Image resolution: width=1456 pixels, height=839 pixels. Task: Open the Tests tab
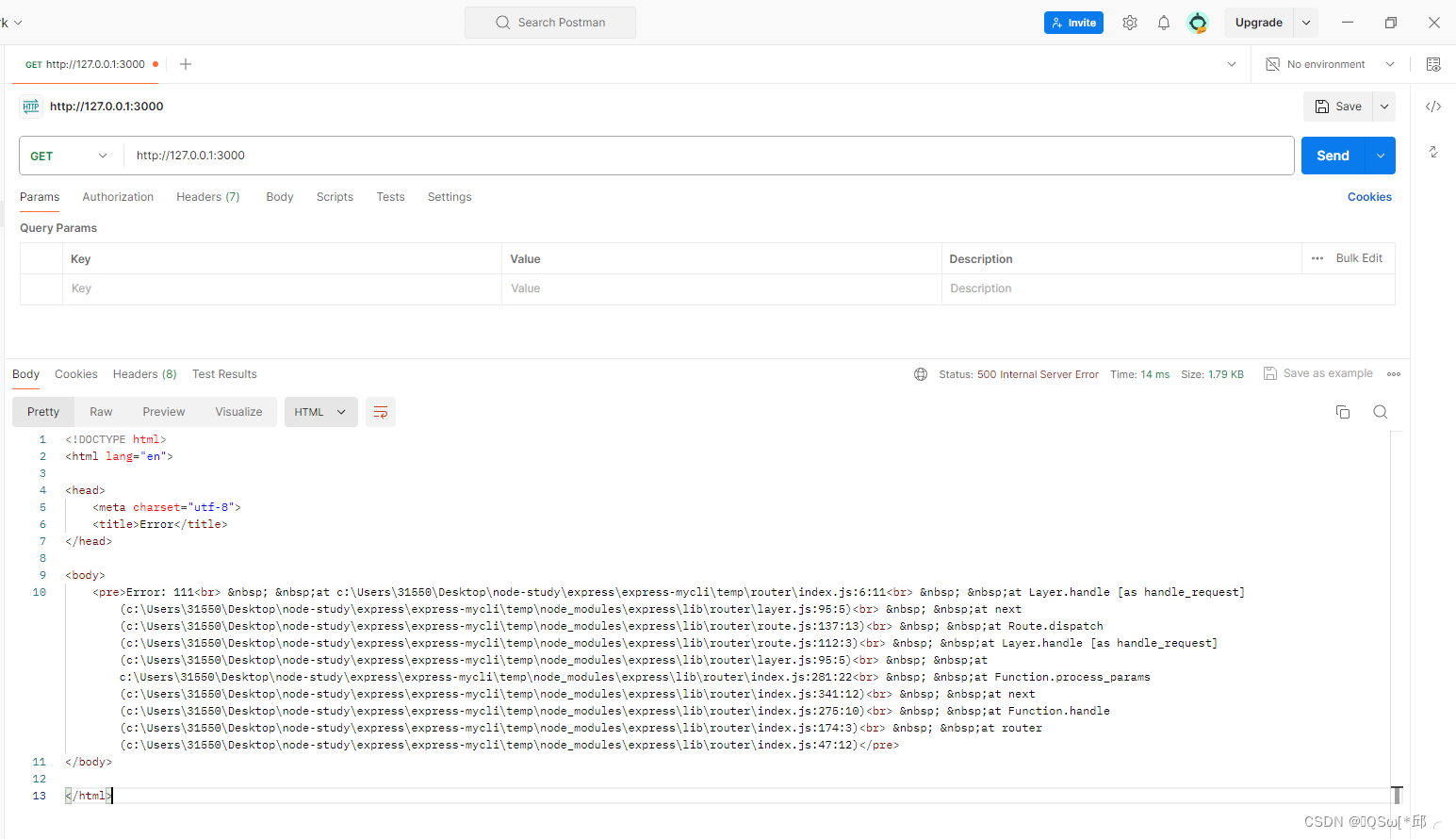tap(390, 197)
